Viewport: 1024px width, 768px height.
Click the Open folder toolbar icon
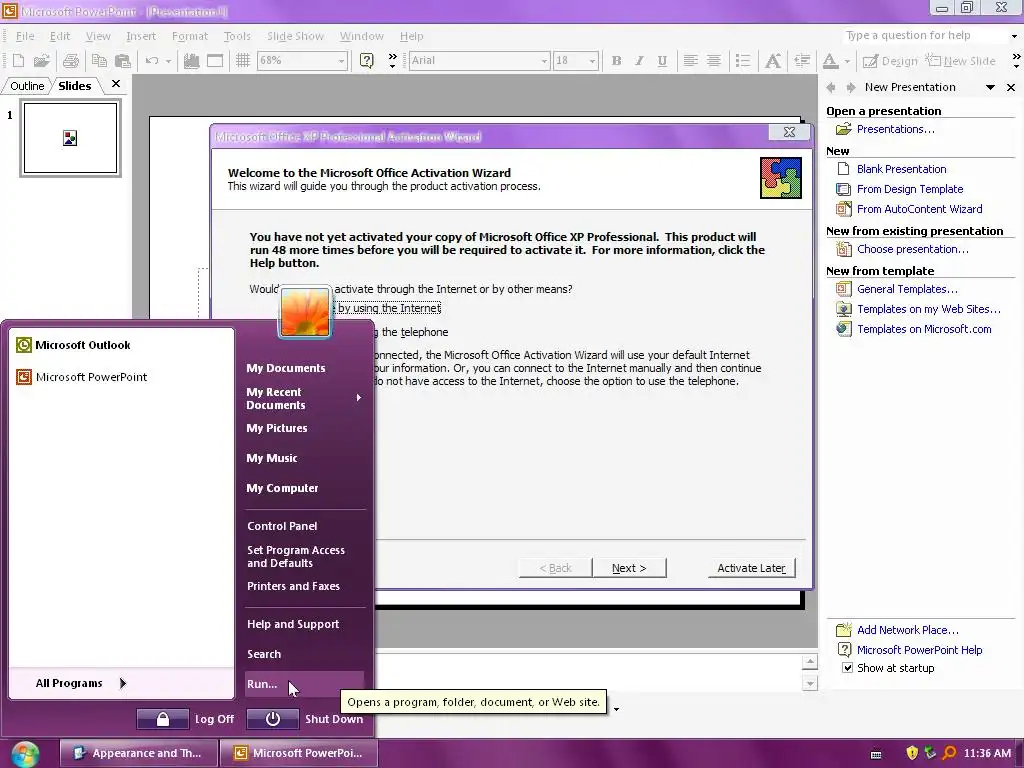(41, 61)
